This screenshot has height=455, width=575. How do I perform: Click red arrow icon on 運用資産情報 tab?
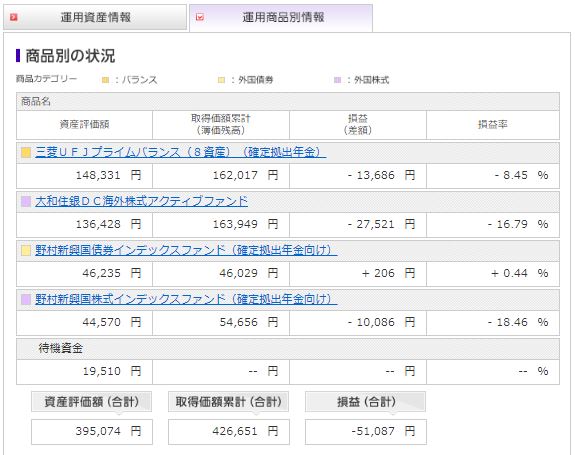14,17
